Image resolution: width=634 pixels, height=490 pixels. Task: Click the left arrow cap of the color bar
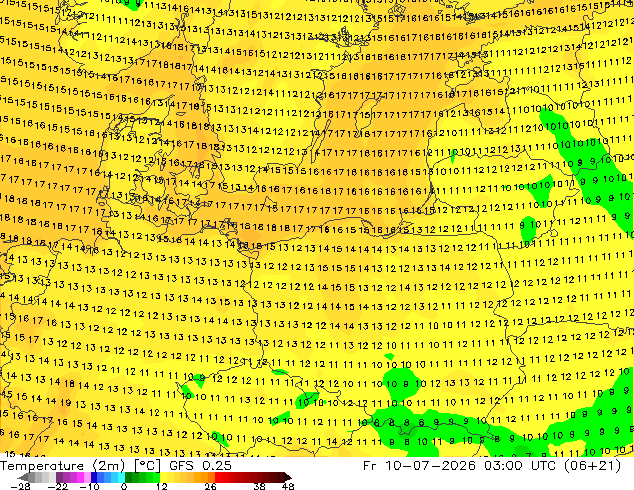coord(22,477)
